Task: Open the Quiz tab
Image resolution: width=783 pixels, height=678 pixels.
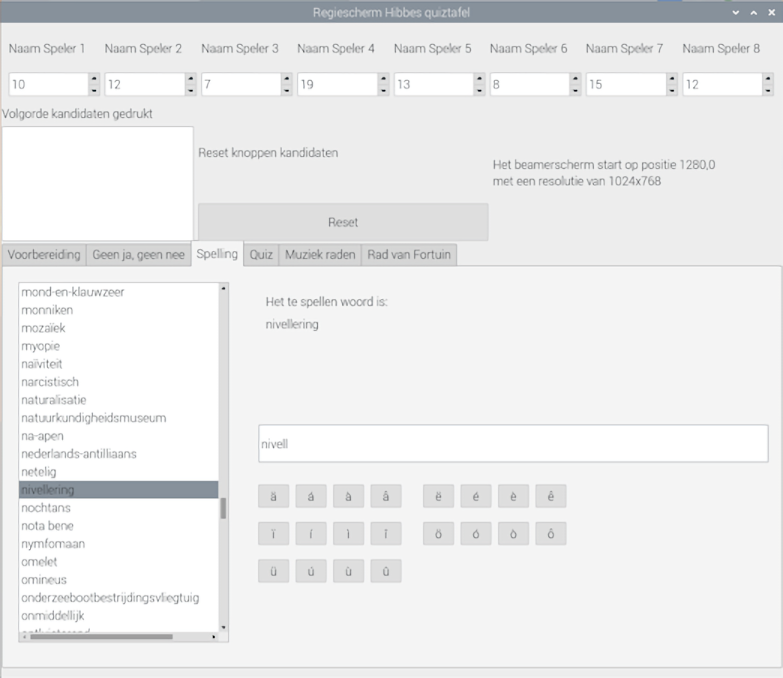Action: [261, 255]
